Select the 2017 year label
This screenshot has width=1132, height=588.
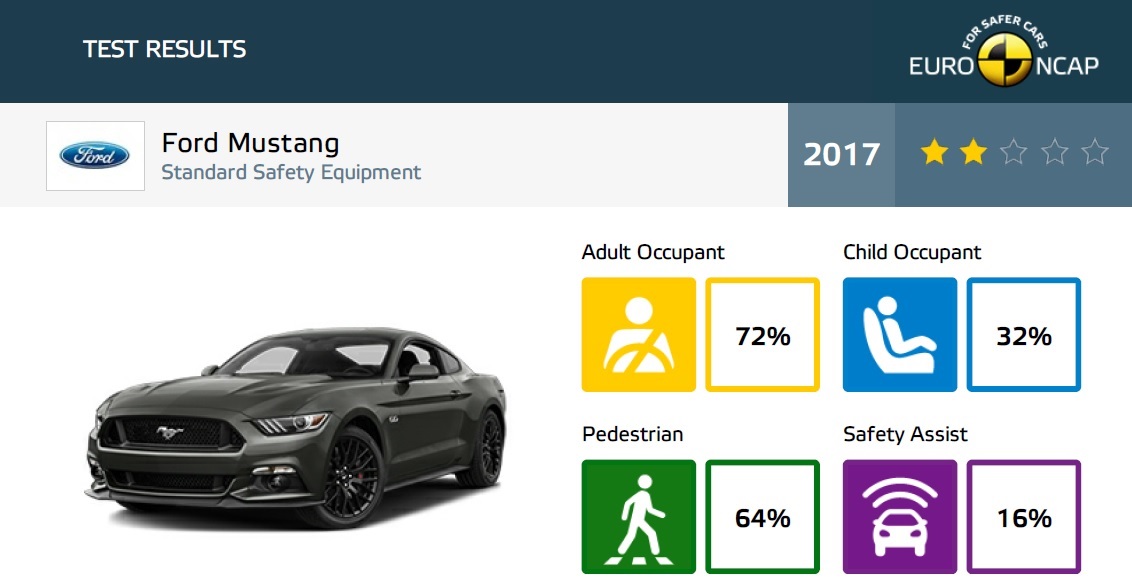pyautogui.click(x=841, y=154)
